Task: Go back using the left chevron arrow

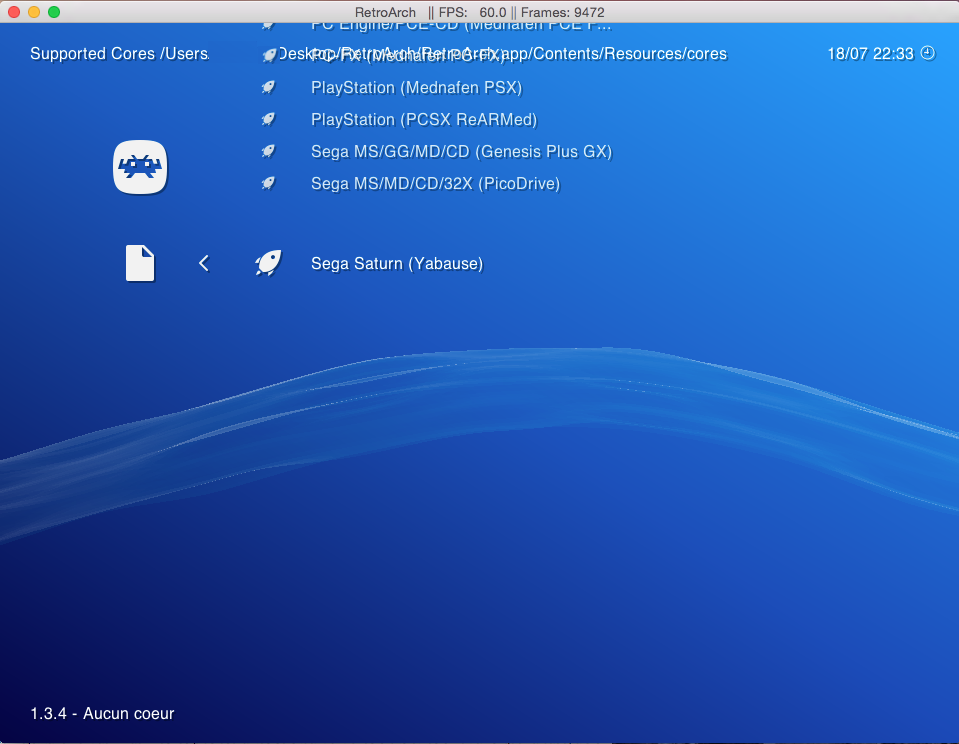Action: point(204,263)
